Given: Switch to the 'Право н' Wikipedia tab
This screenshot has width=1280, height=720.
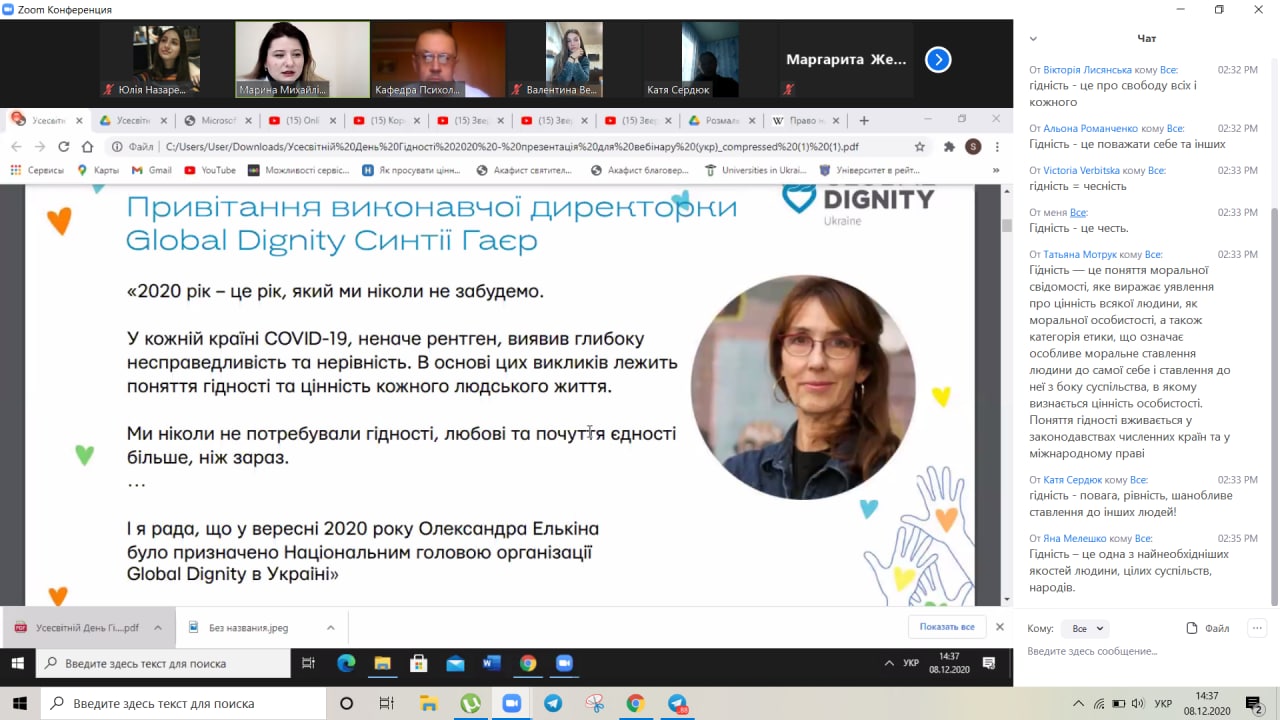Looking at the screenshot, I should [x=808, y=120].
